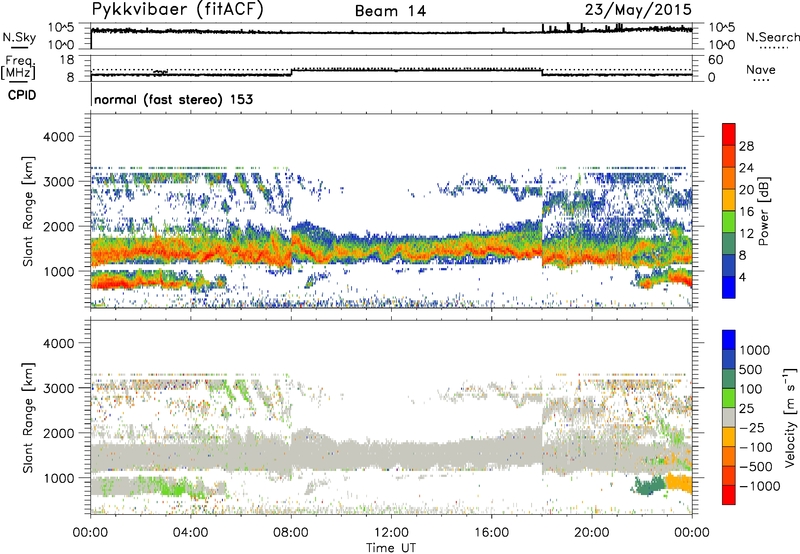Image resolution: width=800 pixels, height=554 pixels.
Task: Click the '2000' tick on velocity panel
Action: [x=59, y=433]
